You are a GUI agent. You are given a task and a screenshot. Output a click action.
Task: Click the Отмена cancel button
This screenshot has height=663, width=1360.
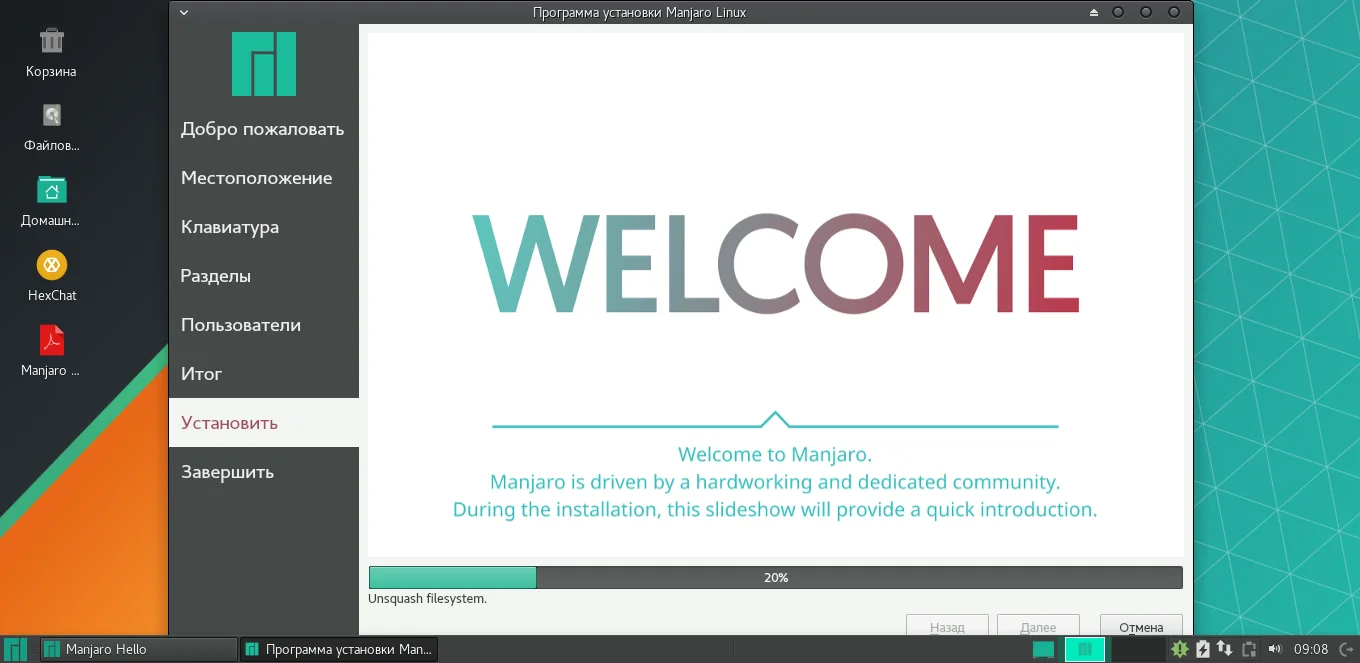[x=1141, y=626]
